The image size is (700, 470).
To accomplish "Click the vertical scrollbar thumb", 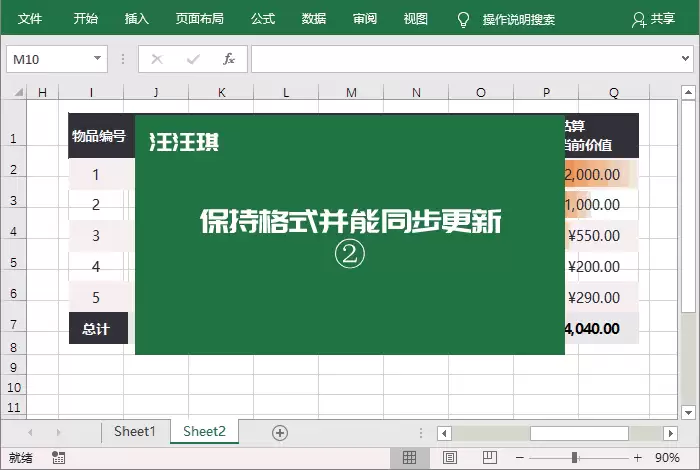I will point(688,206).
